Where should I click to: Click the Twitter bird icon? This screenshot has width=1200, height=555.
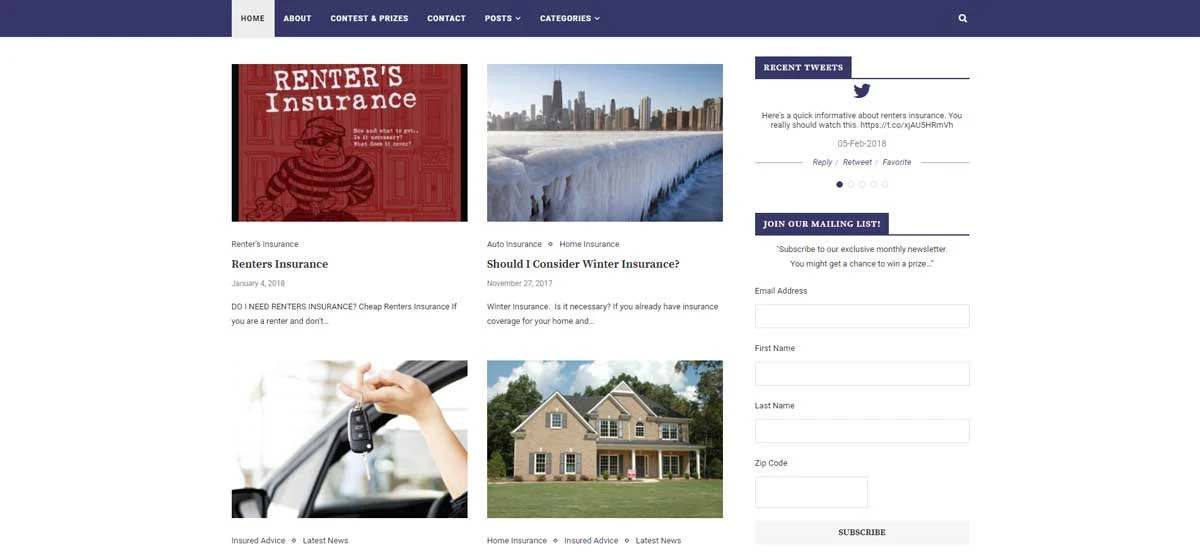click(x=862, y=91)
